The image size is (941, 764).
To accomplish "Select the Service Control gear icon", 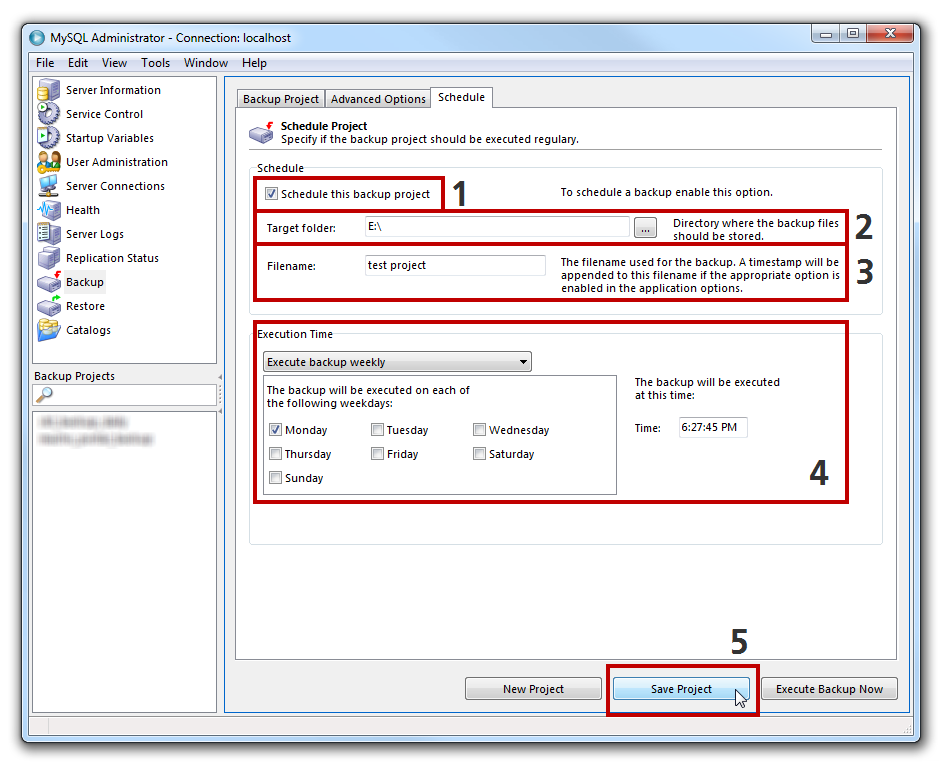I will coord(49,114).
